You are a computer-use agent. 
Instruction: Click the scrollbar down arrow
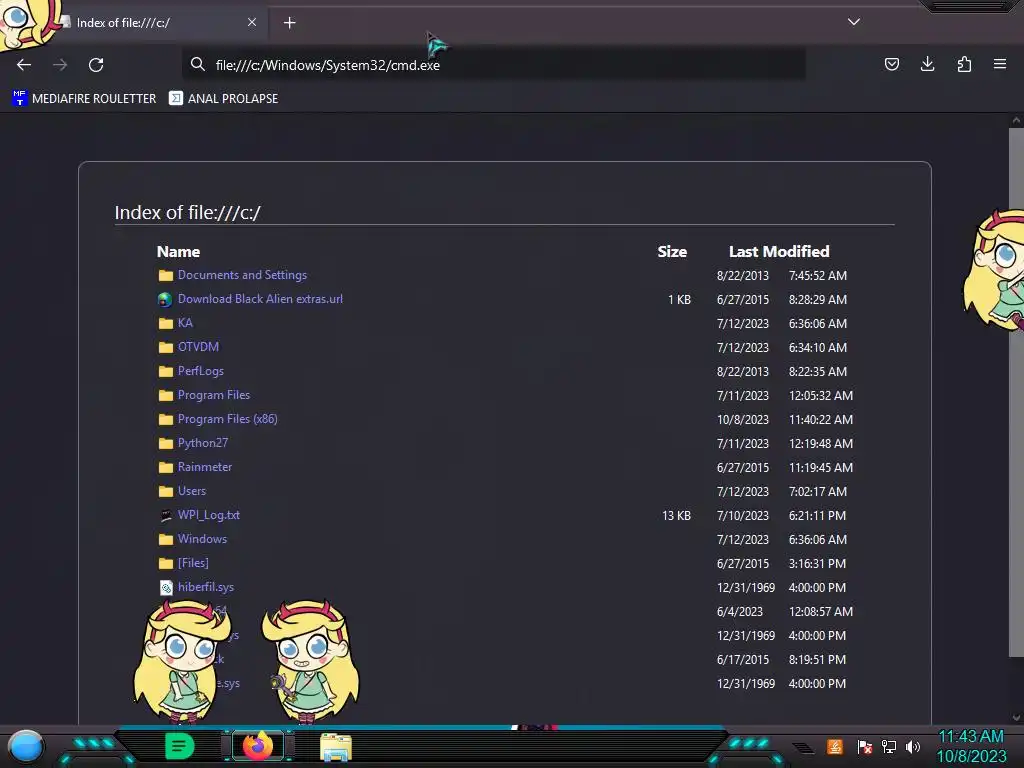pyautogui.click(x=1016, y=717)
